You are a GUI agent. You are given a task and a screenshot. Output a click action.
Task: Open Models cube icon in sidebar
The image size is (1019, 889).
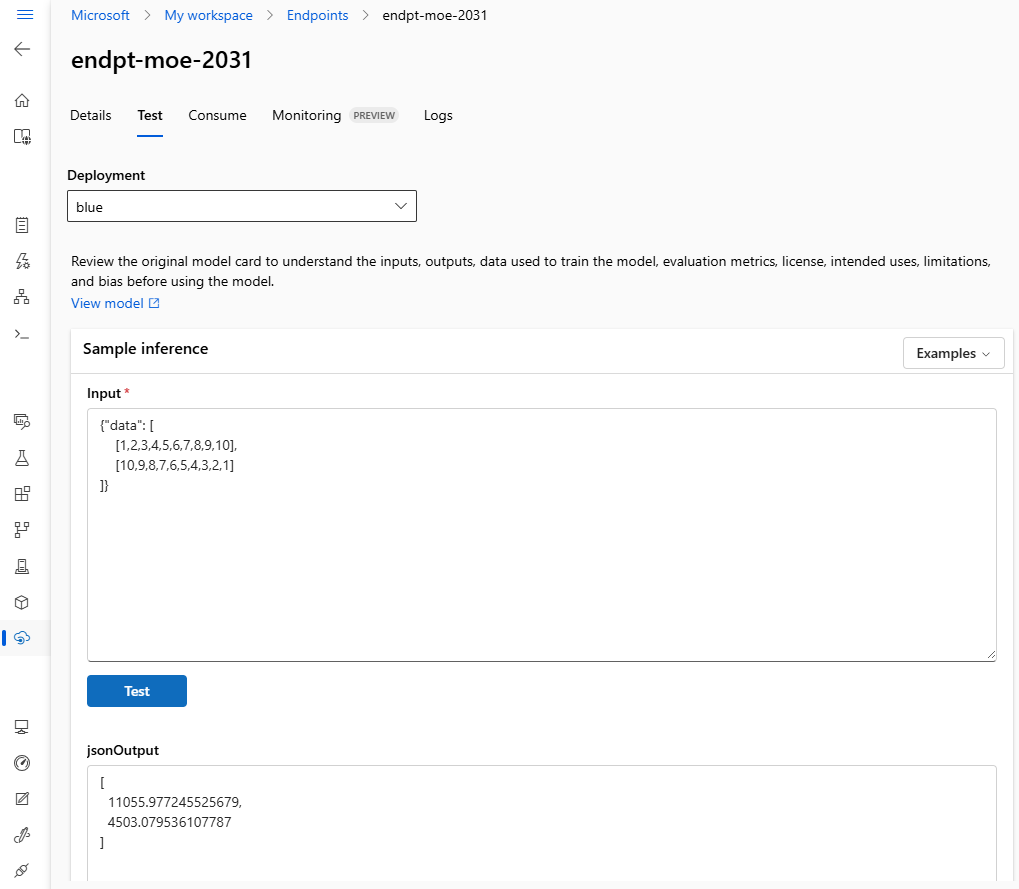(x=22, y=602)
